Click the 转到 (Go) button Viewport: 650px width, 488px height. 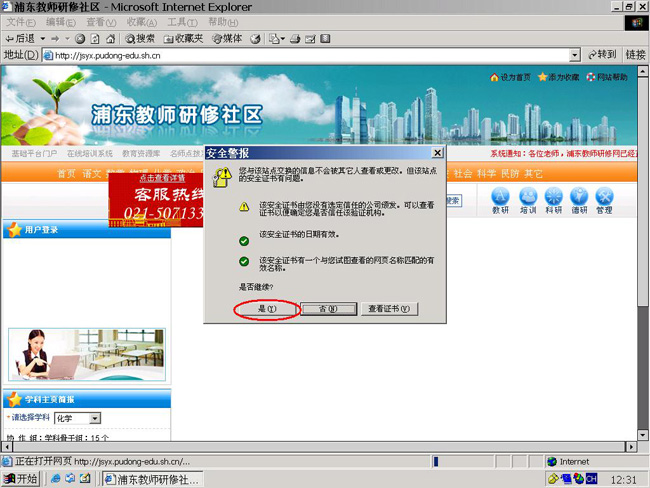601,55
